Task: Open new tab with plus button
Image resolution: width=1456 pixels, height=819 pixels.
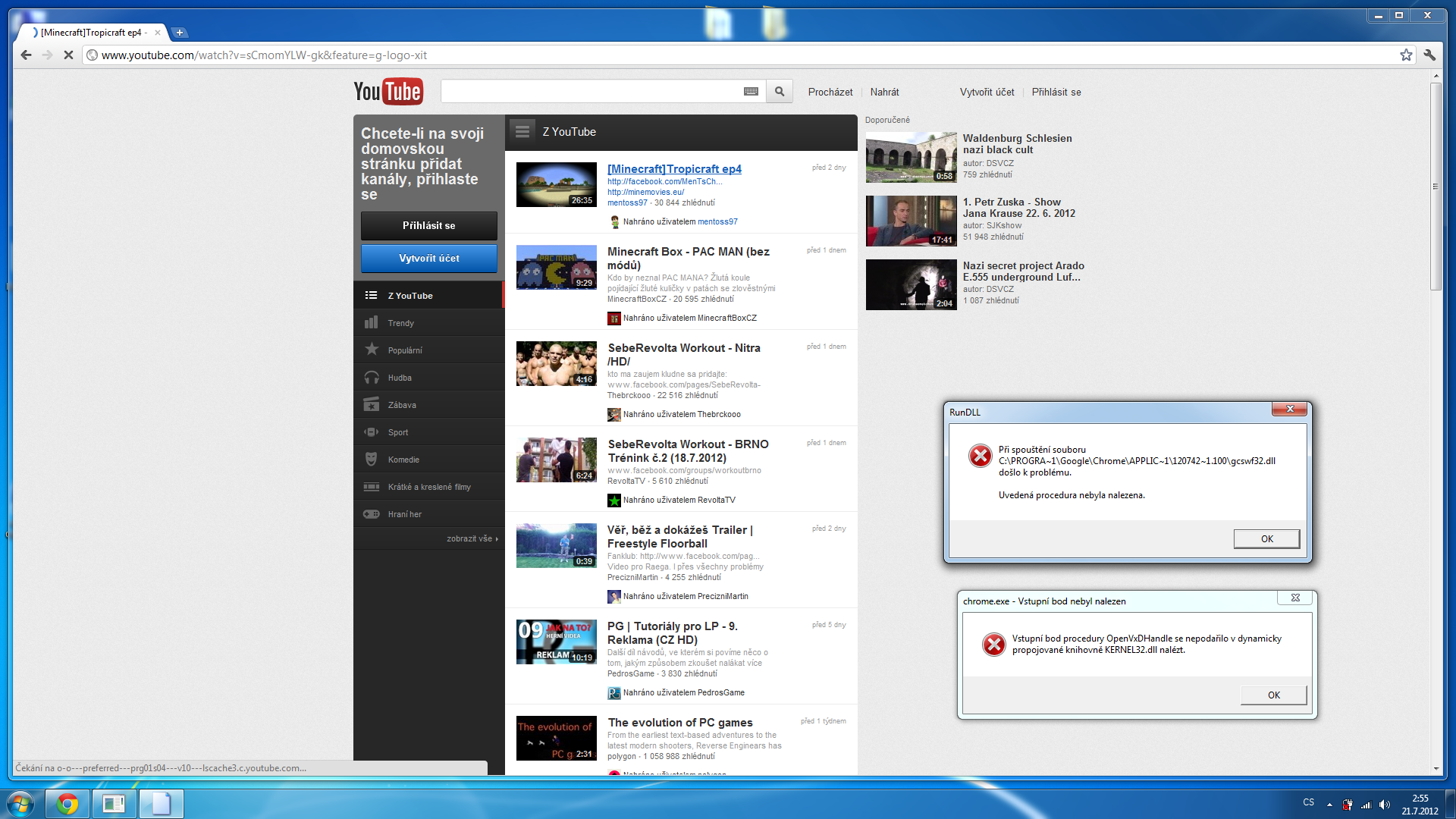Action: click(x=180, y=33)
